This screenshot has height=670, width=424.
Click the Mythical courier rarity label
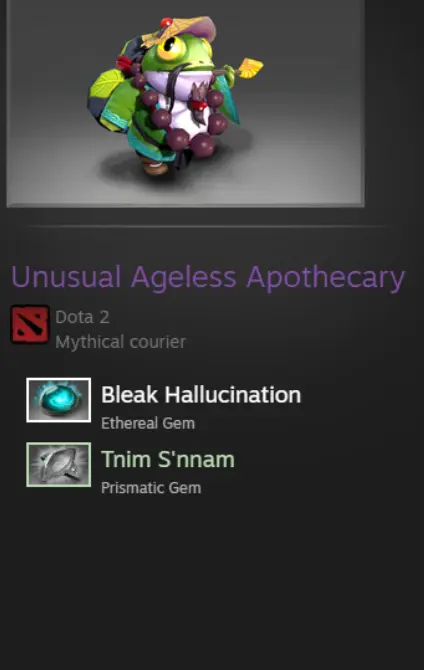[121, 342]
